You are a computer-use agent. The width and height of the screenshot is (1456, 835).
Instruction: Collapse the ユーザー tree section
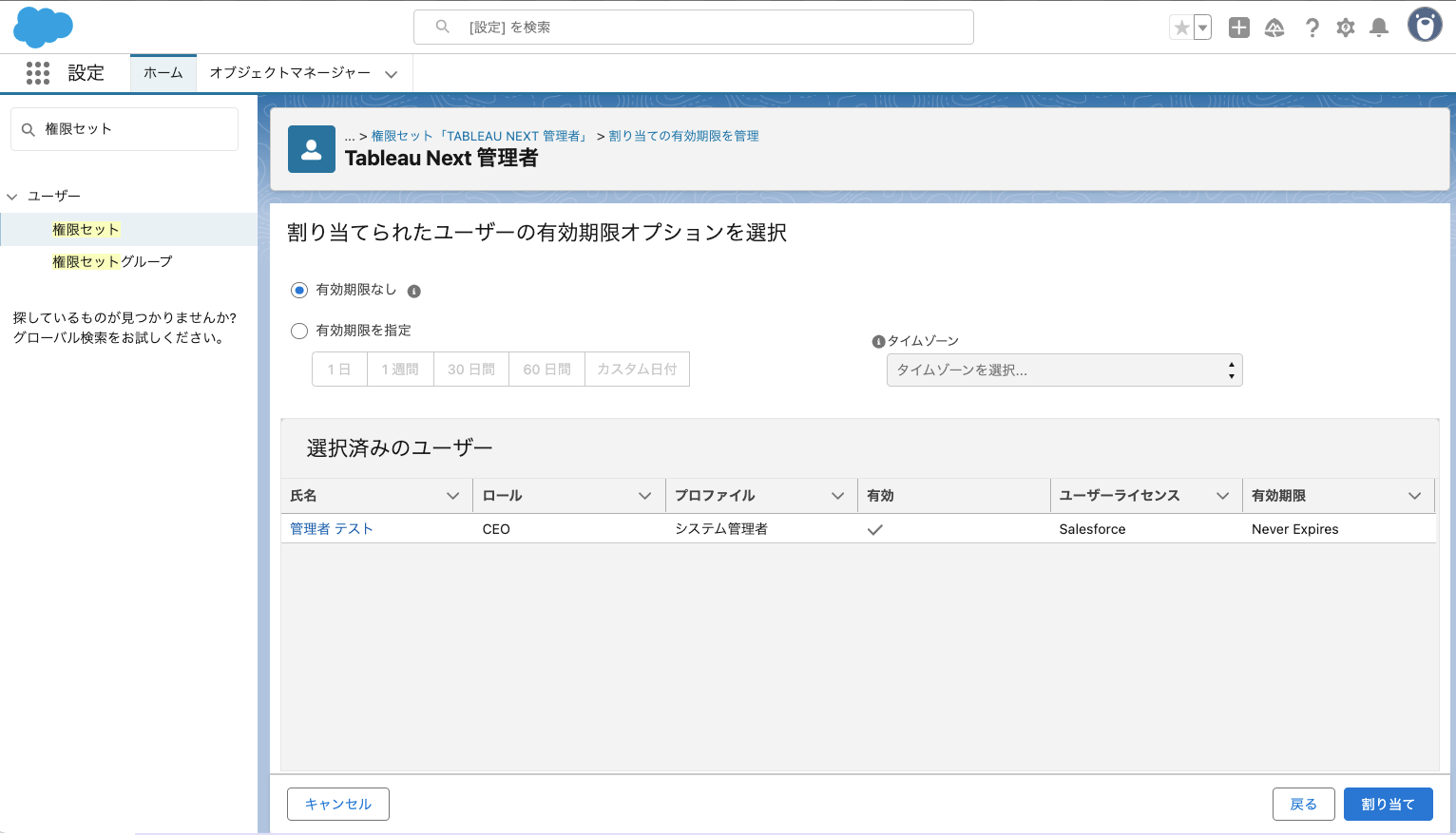pyautogui.click(x=12, y=197)
